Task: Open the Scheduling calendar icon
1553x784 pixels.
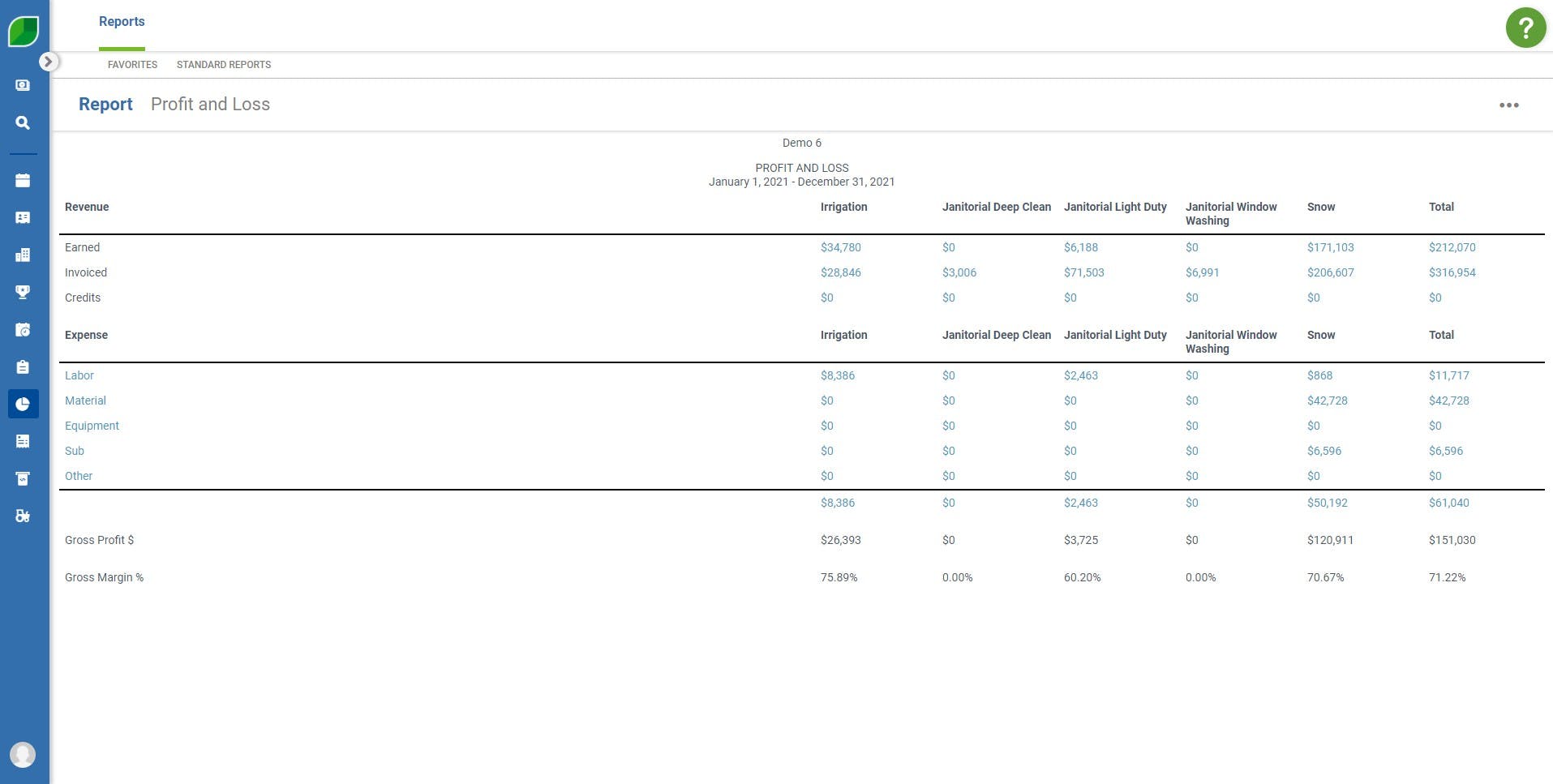Action: coord(22,181)
